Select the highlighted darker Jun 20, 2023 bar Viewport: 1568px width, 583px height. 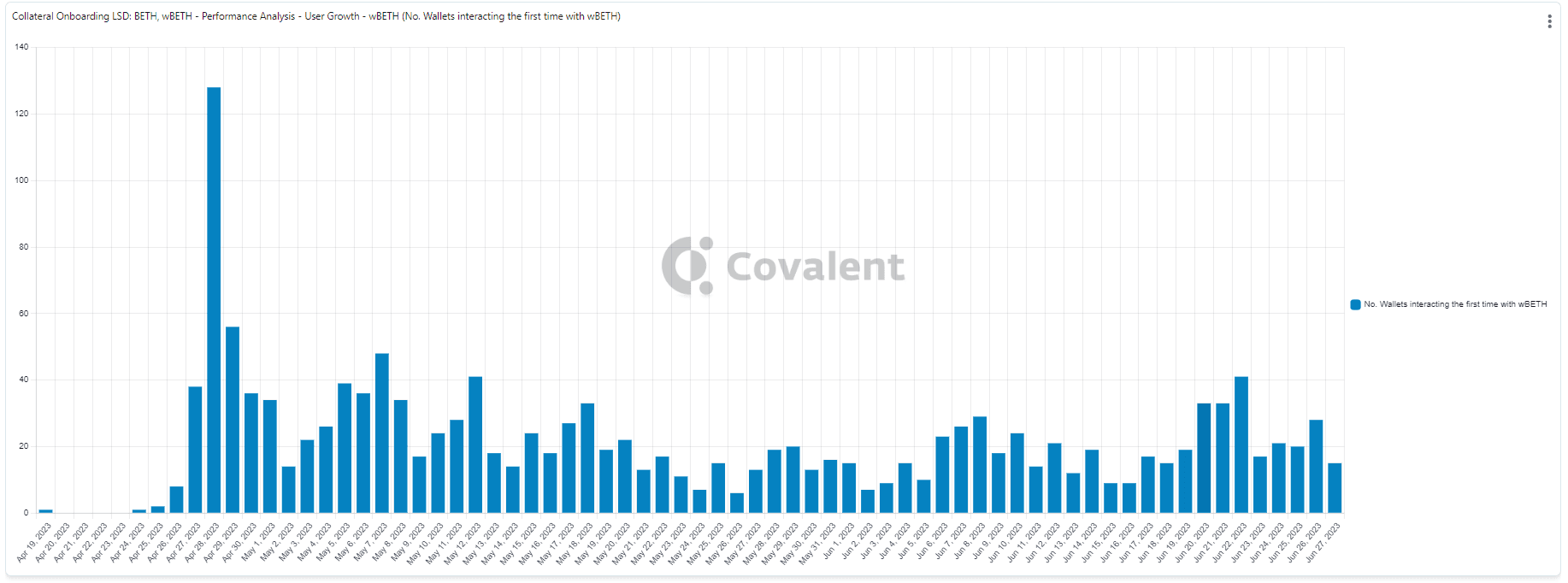click(1204, 458)
